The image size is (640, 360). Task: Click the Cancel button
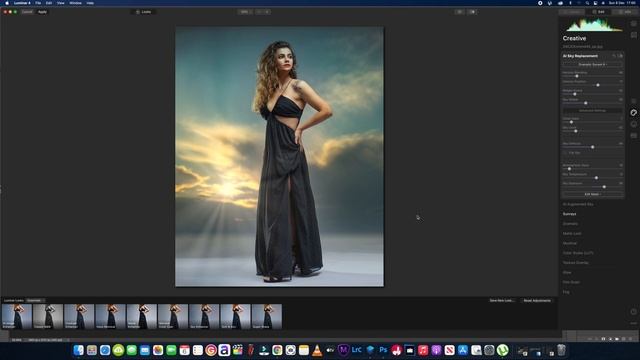pyautogui.click(x=27, y=12)
